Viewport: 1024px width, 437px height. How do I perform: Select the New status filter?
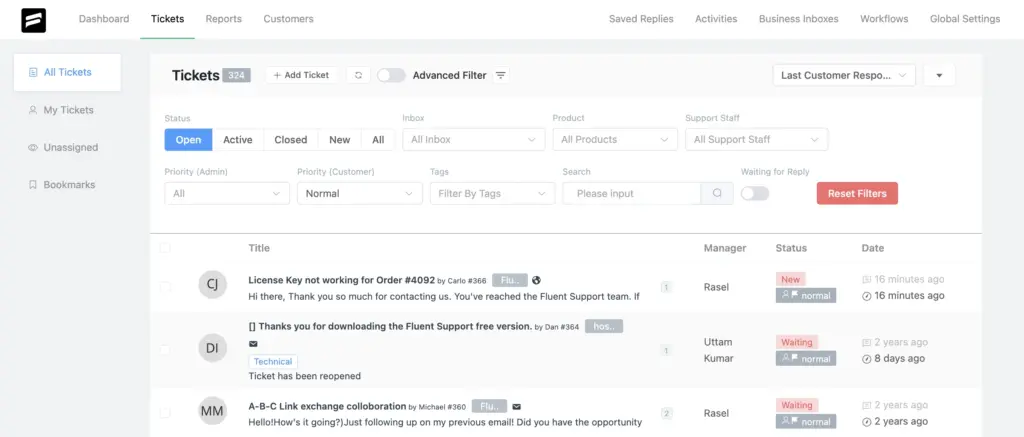pyautogui.click(x=340, y=140)
